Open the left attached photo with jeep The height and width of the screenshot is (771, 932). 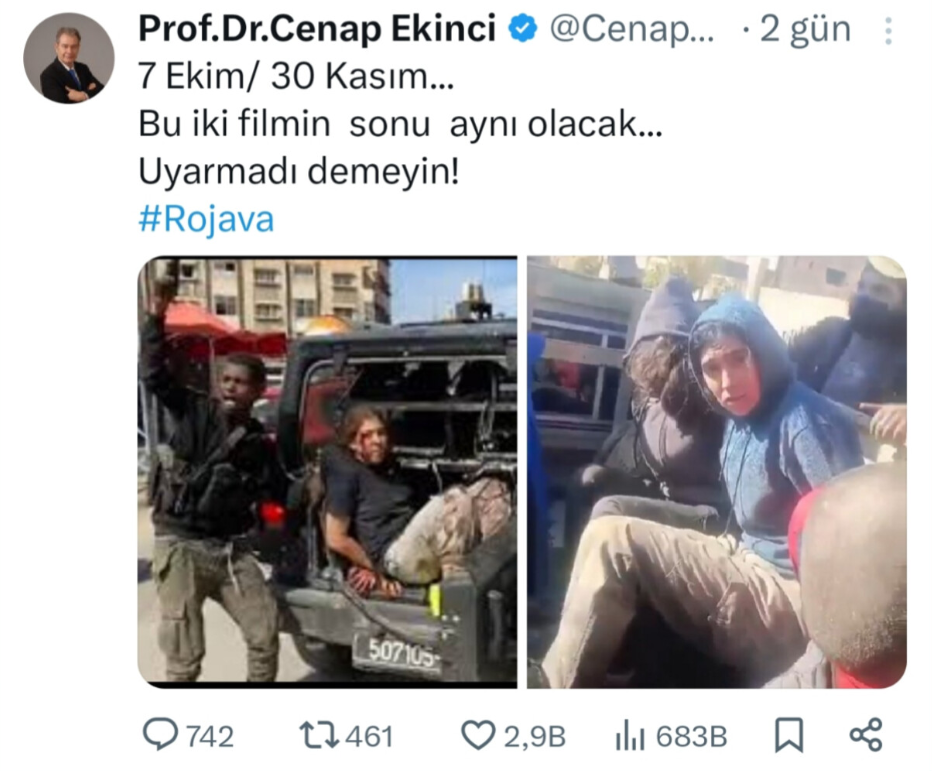328,472
